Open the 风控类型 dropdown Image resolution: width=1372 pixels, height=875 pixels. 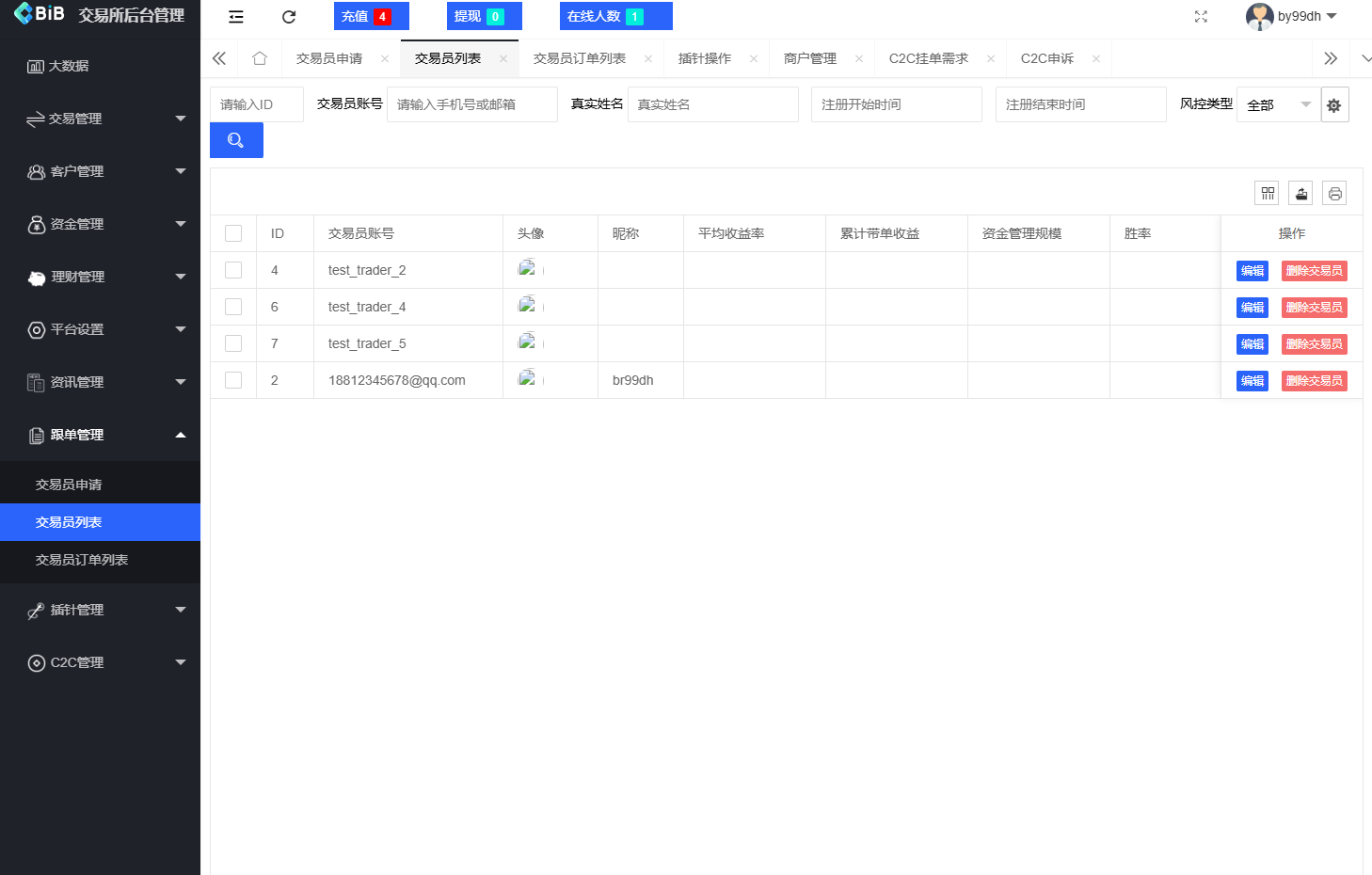tap(1278, 104)
